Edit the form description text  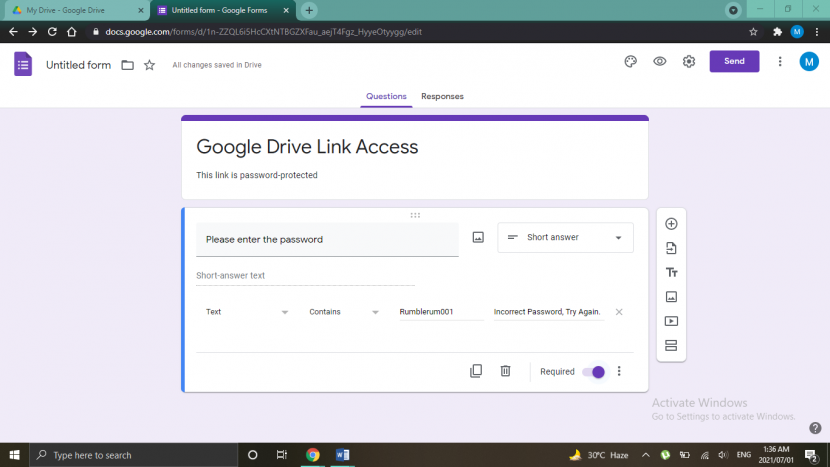257,175
